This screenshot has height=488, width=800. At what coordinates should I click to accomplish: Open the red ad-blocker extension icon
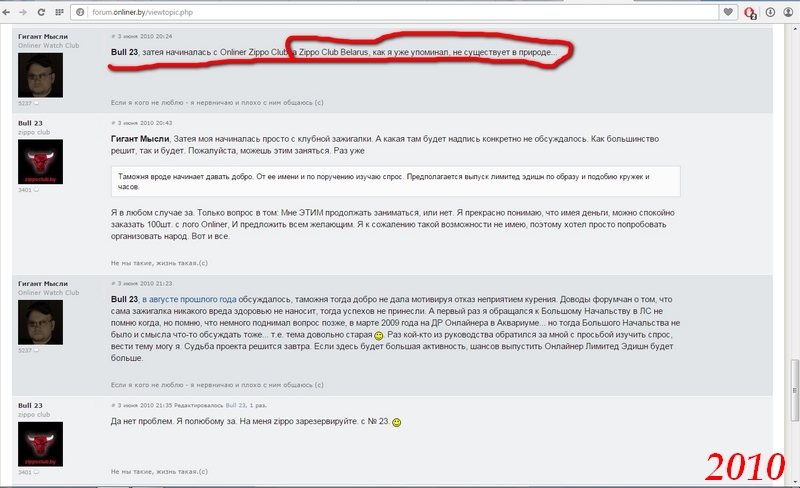750,13
